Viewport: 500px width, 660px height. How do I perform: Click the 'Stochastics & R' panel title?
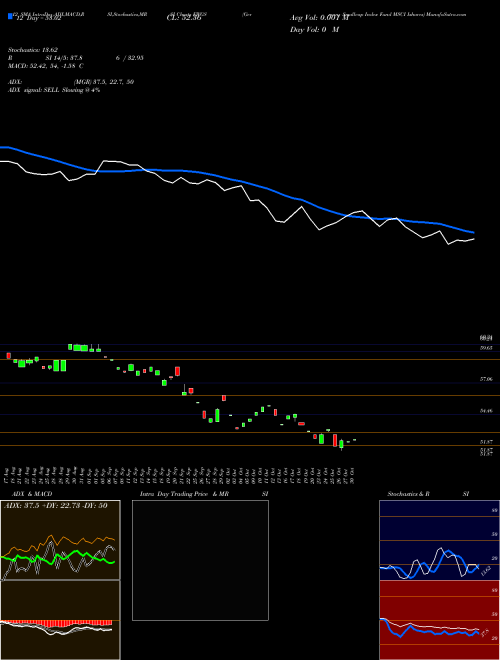pos(409,494)
